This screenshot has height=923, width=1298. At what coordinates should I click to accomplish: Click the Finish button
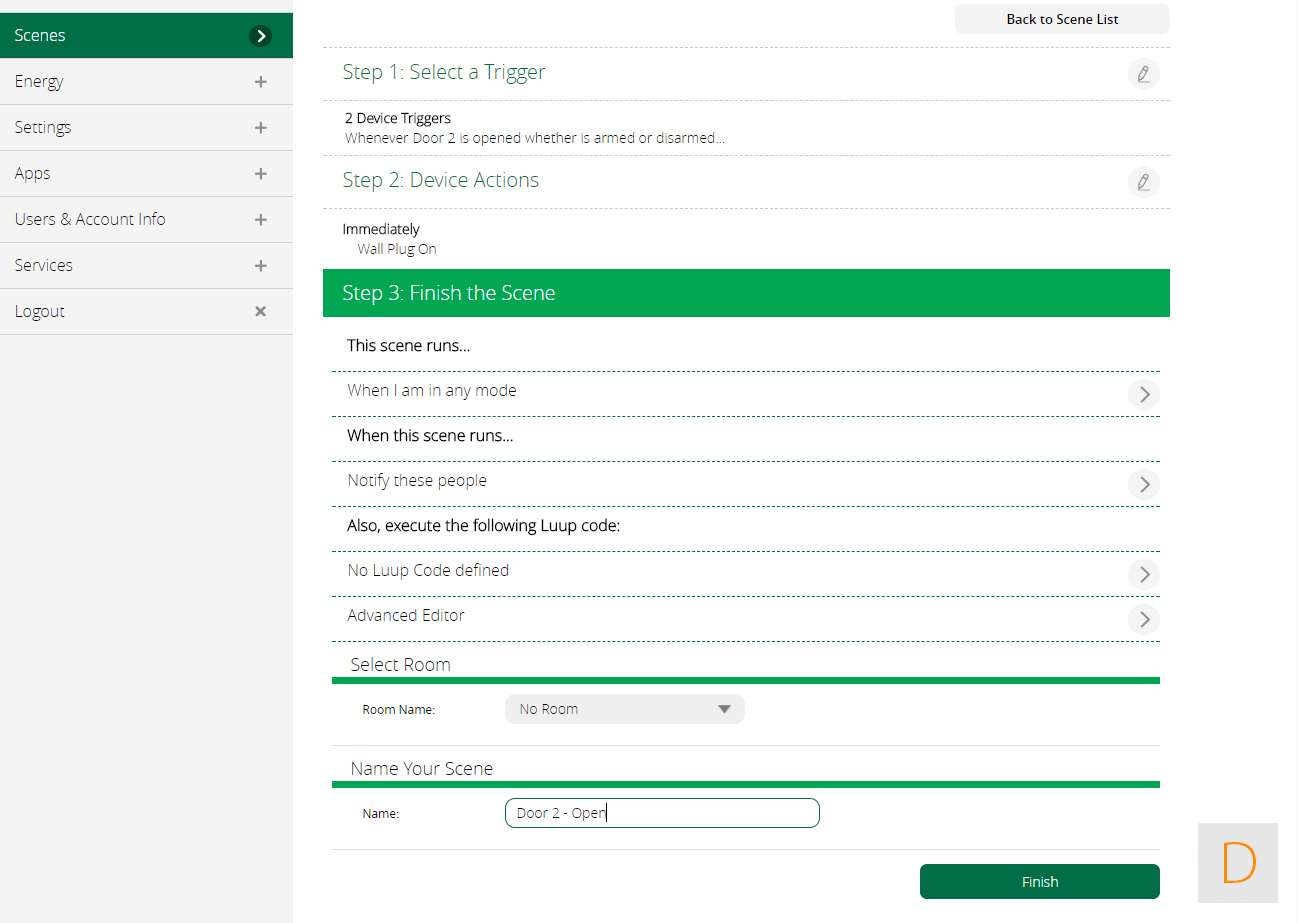coord(1039,882)
